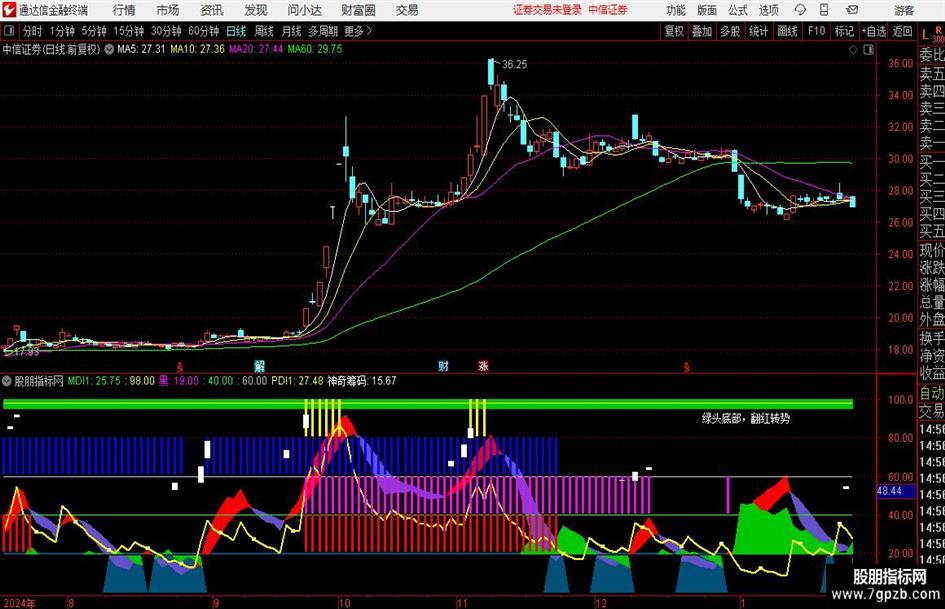Select the 日线 daily period tab
Screen dimensions: 945x609
[236, 31]
